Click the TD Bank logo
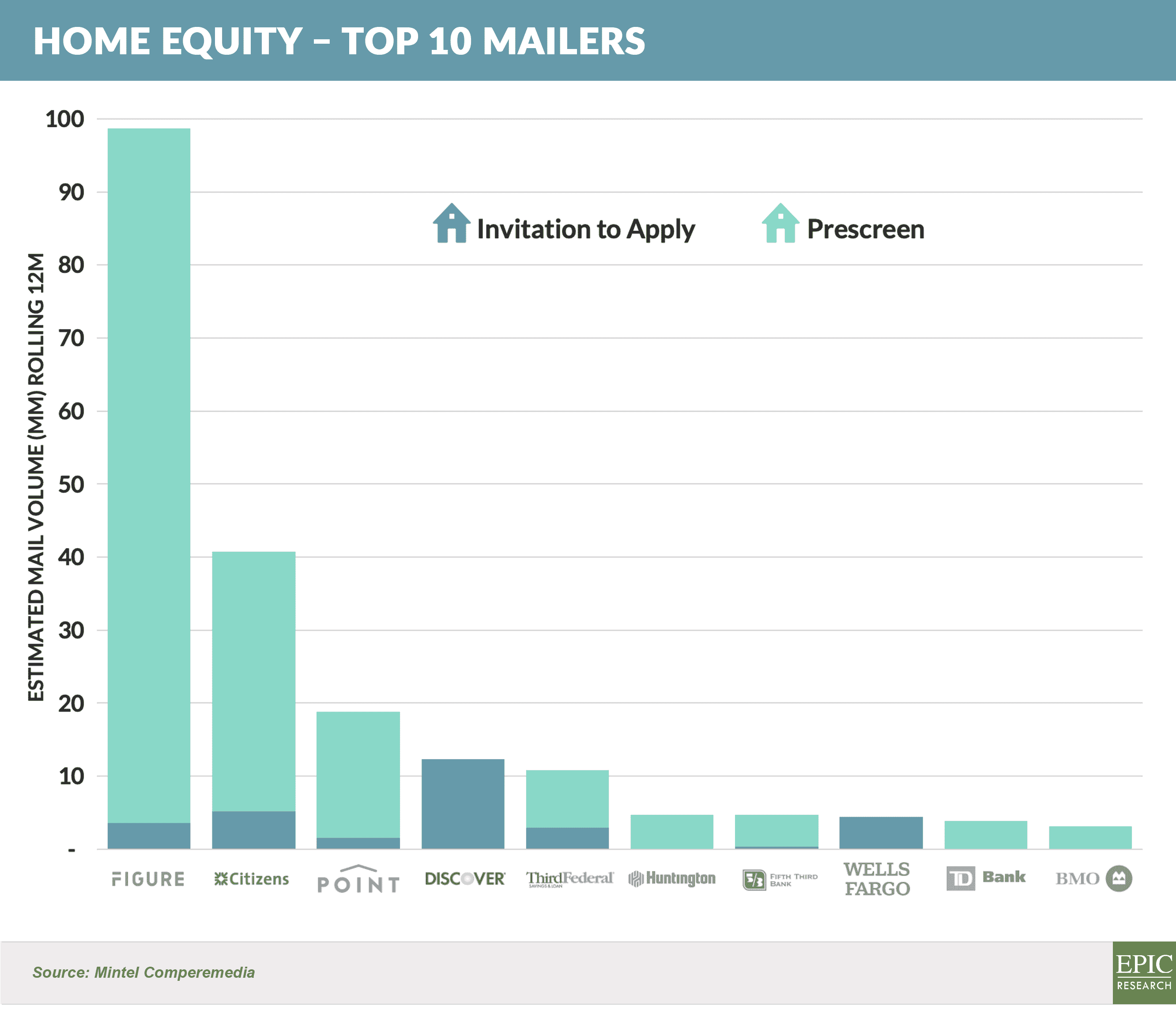Image resolution: width=1176 pixels, height=1036 pixels. [986, 878]
